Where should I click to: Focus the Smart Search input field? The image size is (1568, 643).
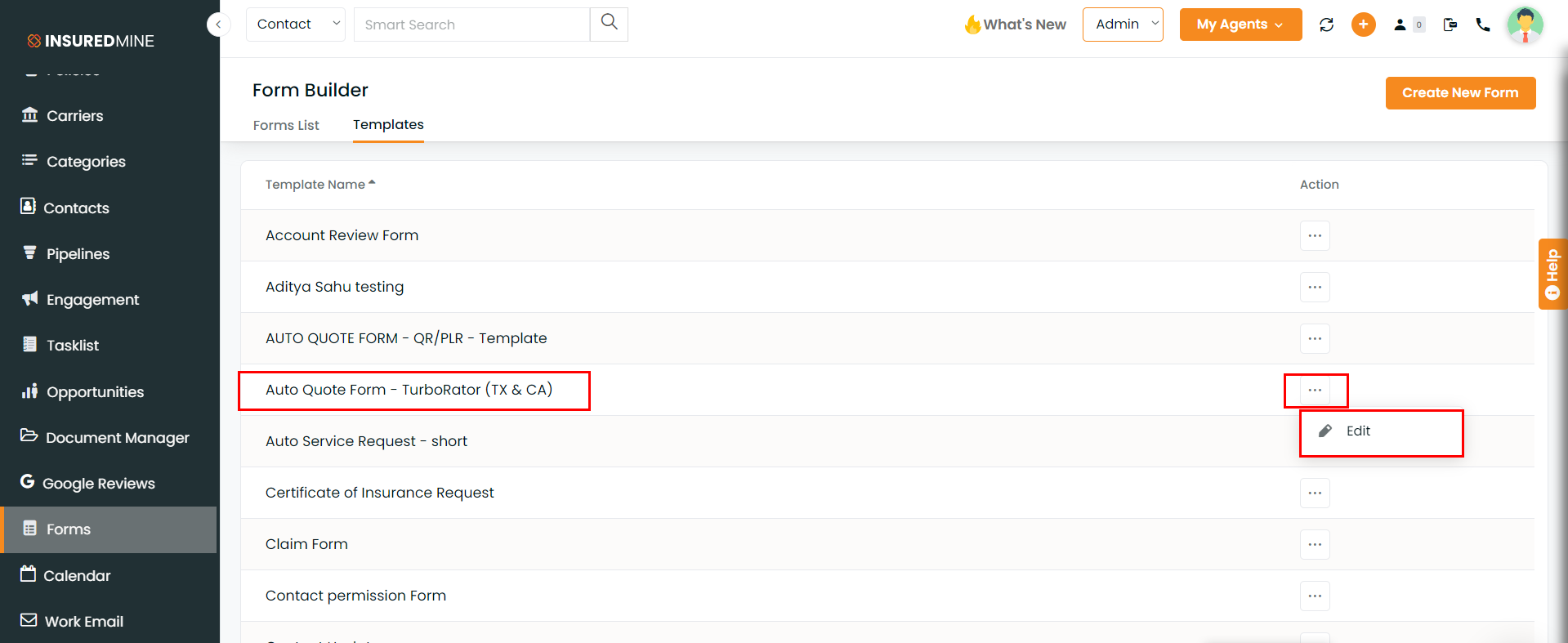(x=471, y=25)
